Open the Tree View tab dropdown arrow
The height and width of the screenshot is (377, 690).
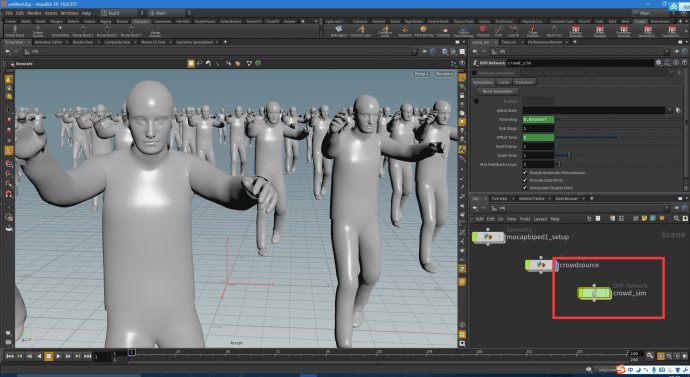point(513,198)
